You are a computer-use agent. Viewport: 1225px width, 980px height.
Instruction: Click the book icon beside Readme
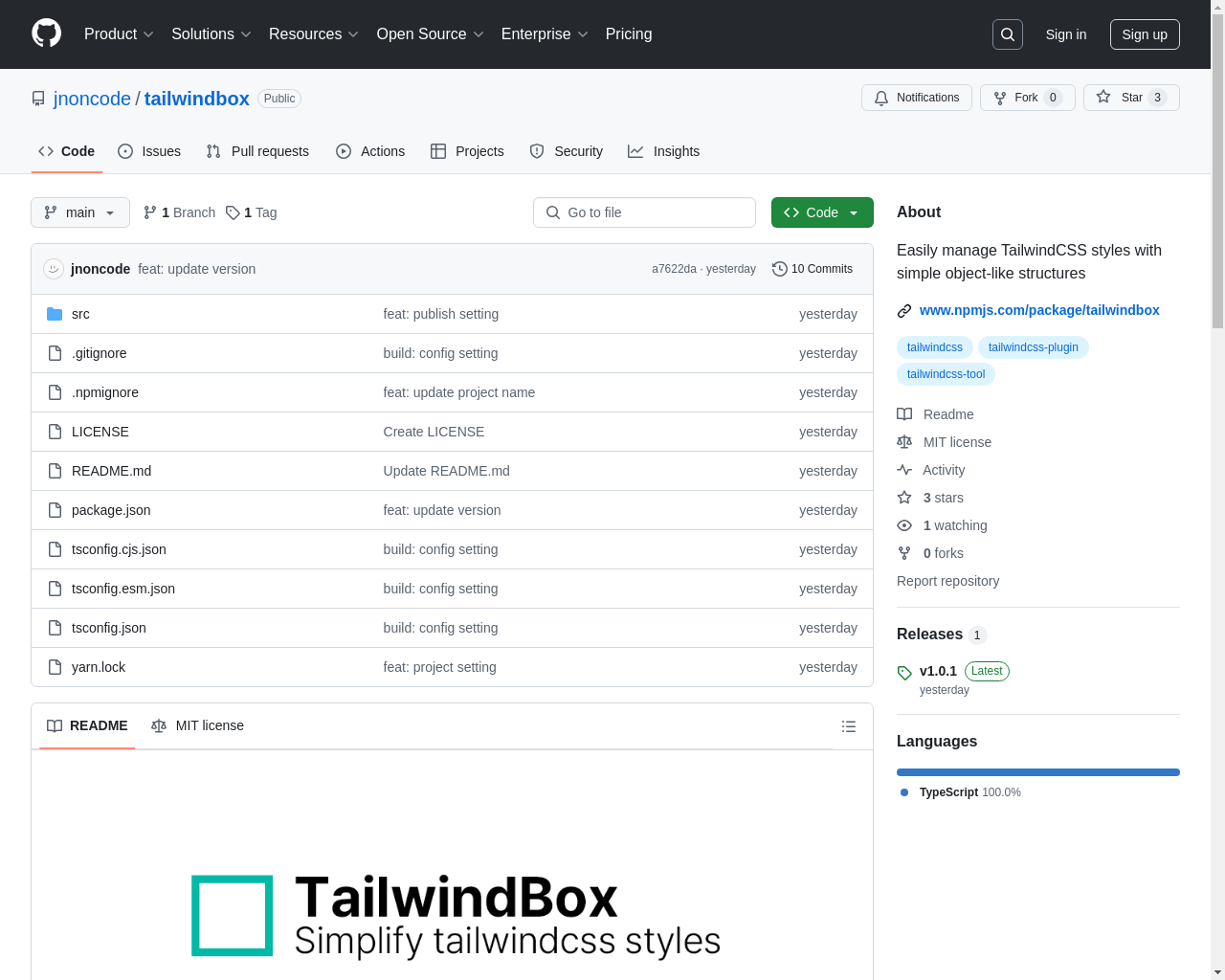(x=904, y=414)
